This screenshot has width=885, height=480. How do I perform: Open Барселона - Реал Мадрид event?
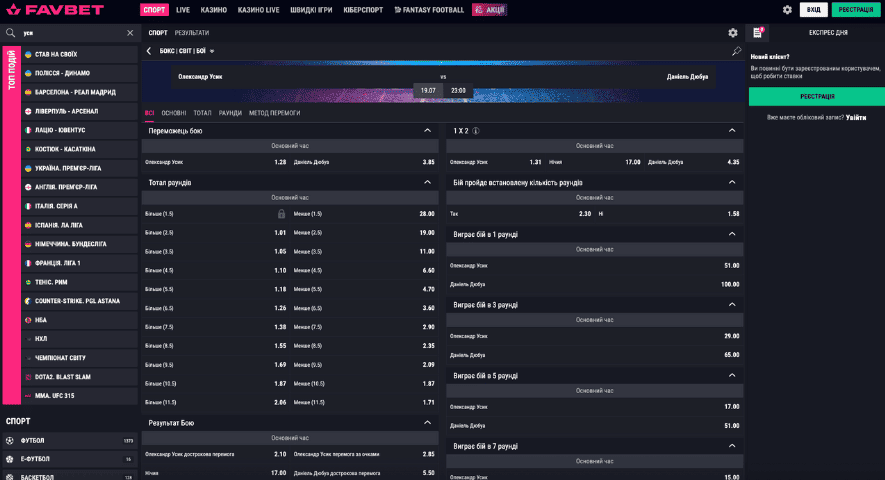pyautogui.click(x=80, y=92)
